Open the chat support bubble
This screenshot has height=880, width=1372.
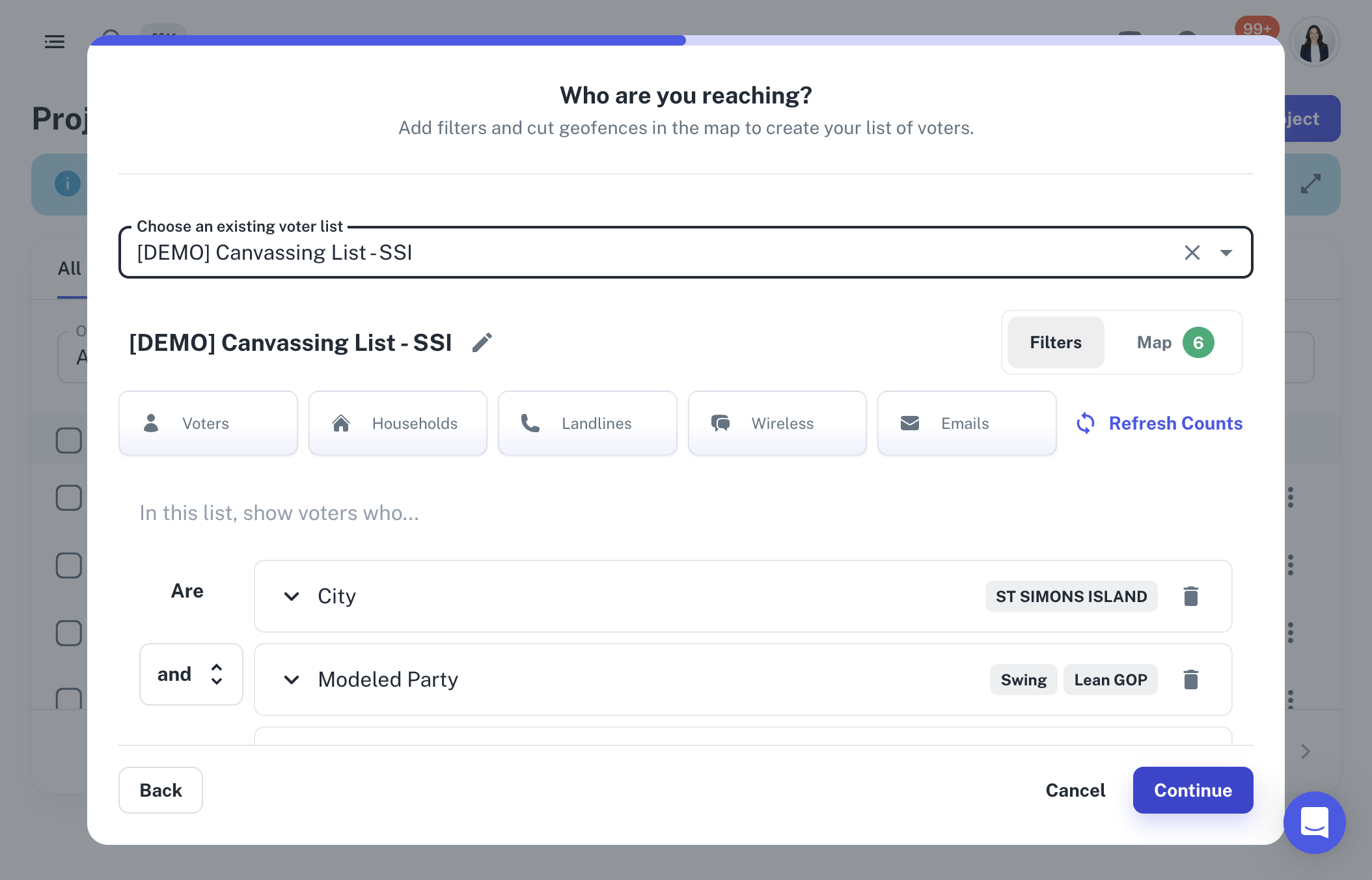click(x=1314, y=822)
